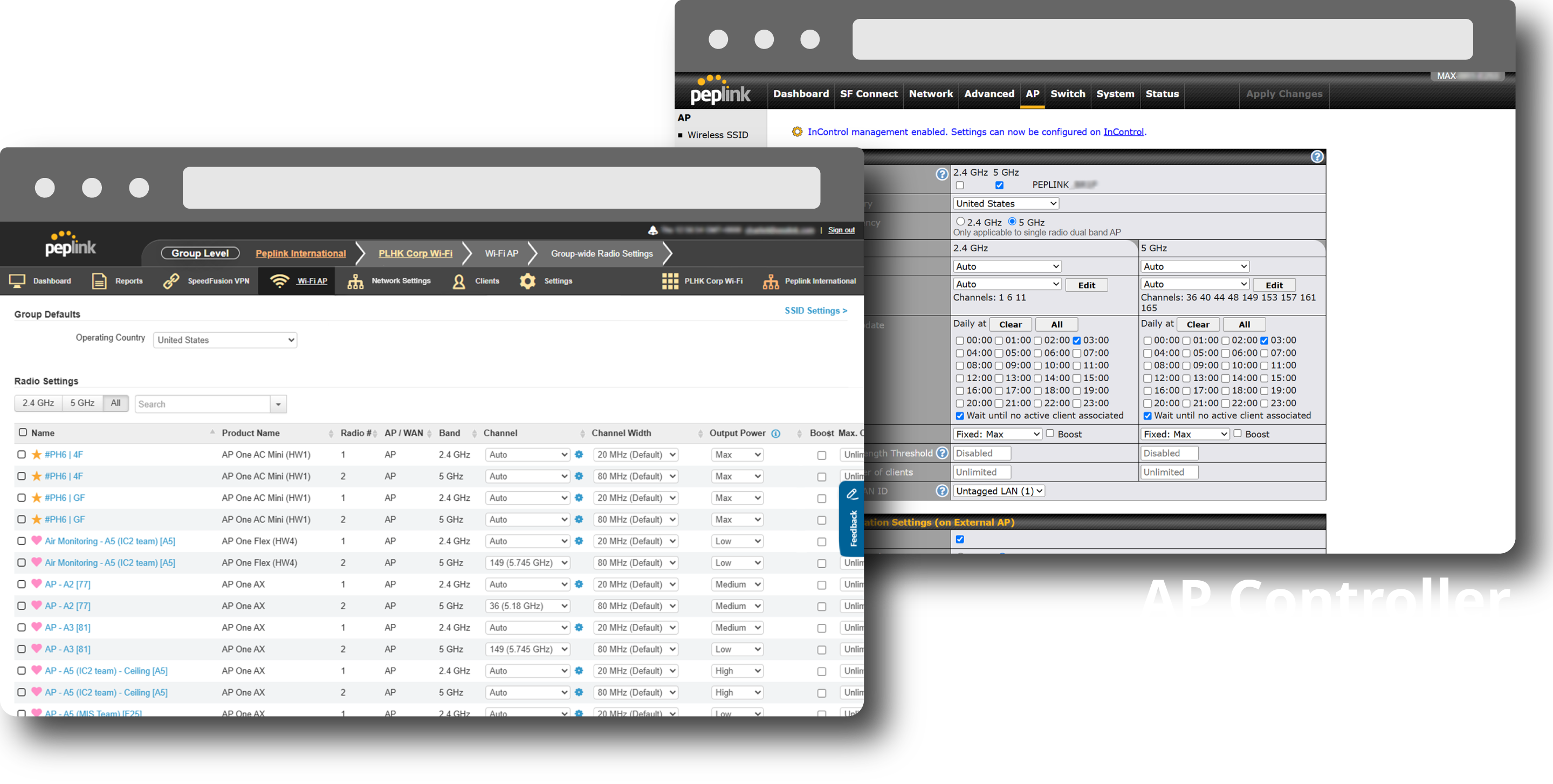Viewport: 1553px width, 784px height.
Task: Open channel dropdown showing 36 (5.18 GHz)
Action: 527,606
